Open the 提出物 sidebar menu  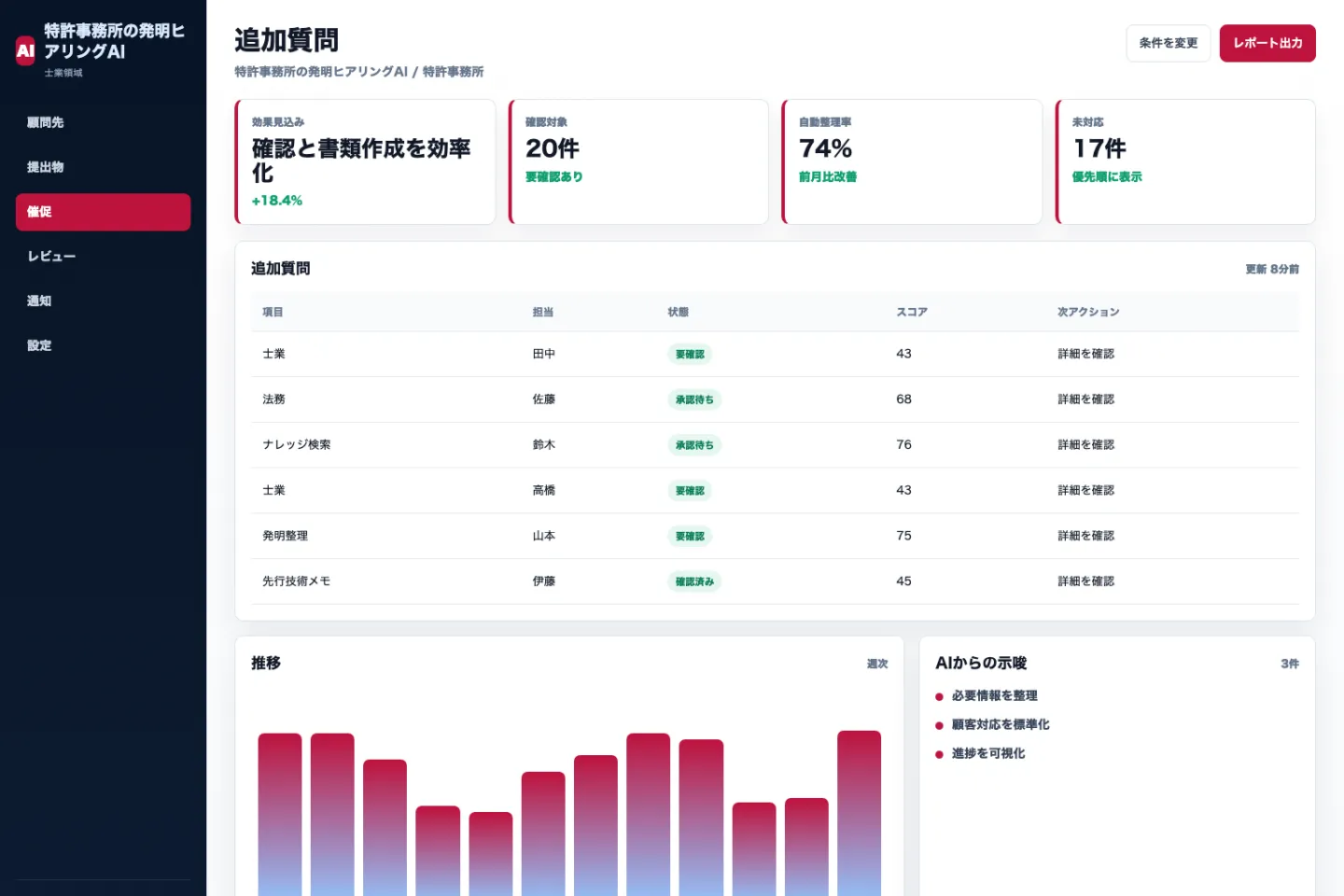[103, 167]
